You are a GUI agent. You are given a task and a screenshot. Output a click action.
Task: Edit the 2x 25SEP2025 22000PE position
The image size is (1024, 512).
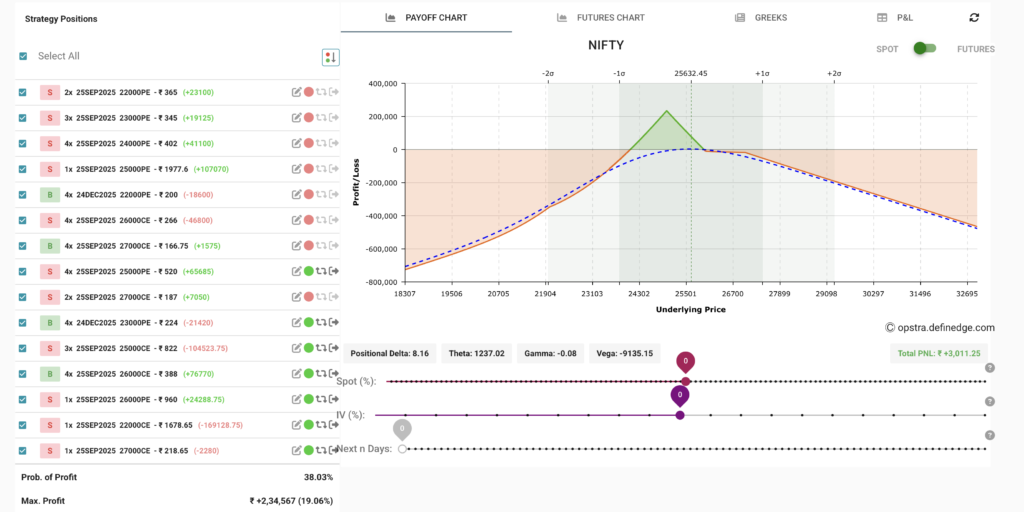point(296,92)
